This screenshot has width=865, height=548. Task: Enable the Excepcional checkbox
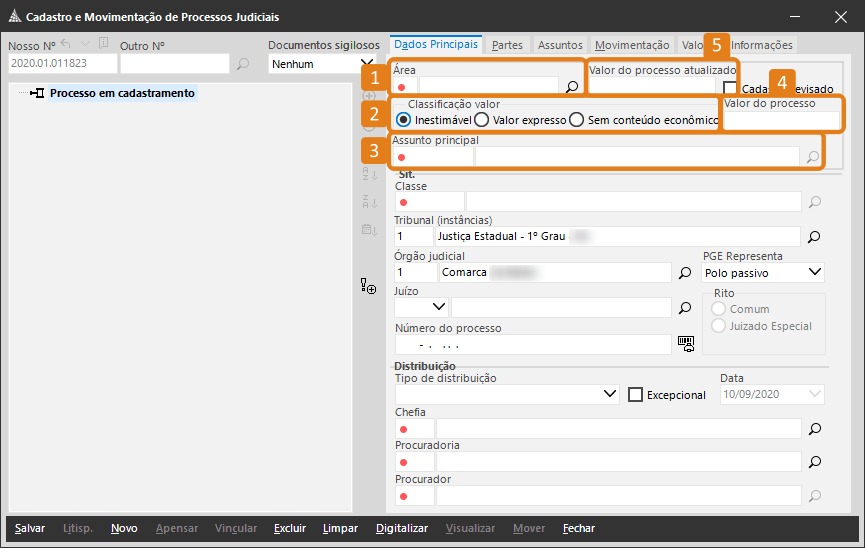tap(635, 395)
